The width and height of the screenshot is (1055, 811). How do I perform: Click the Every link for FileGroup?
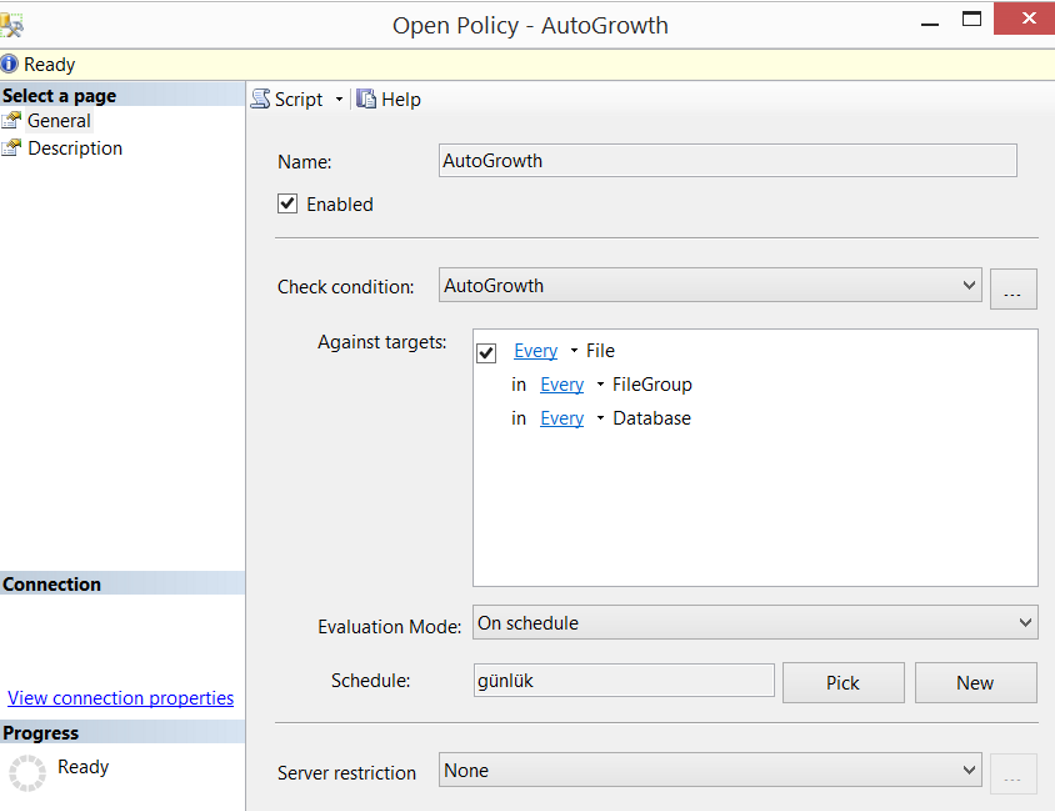point(562,384)
